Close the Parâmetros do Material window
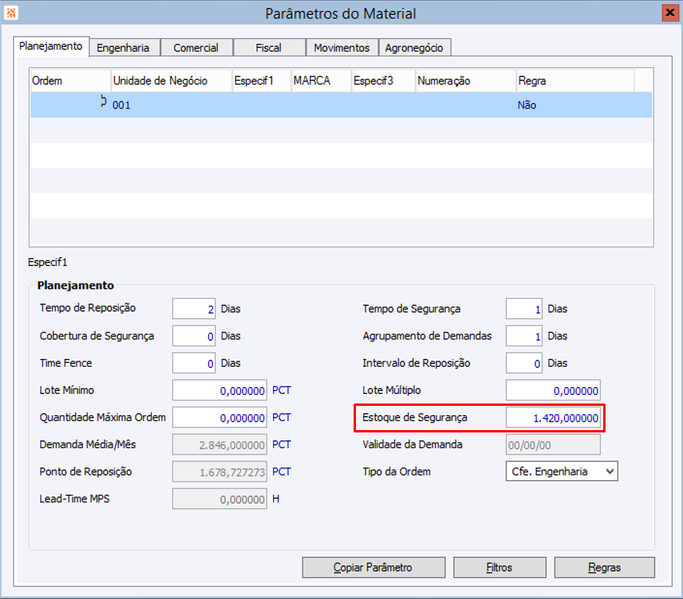 (x=670, y=13)
